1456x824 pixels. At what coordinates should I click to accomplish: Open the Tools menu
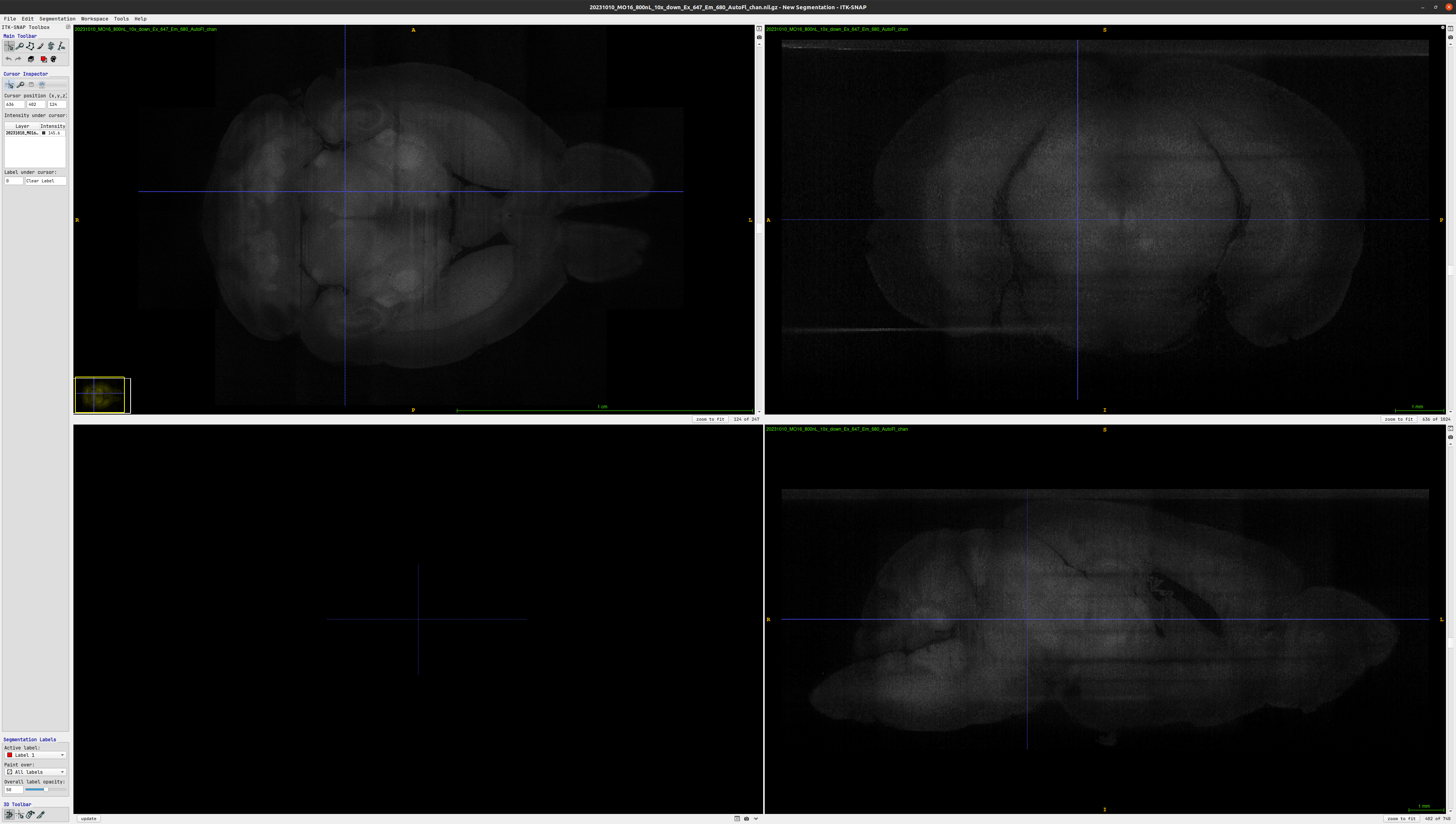[x=121, y=19]
